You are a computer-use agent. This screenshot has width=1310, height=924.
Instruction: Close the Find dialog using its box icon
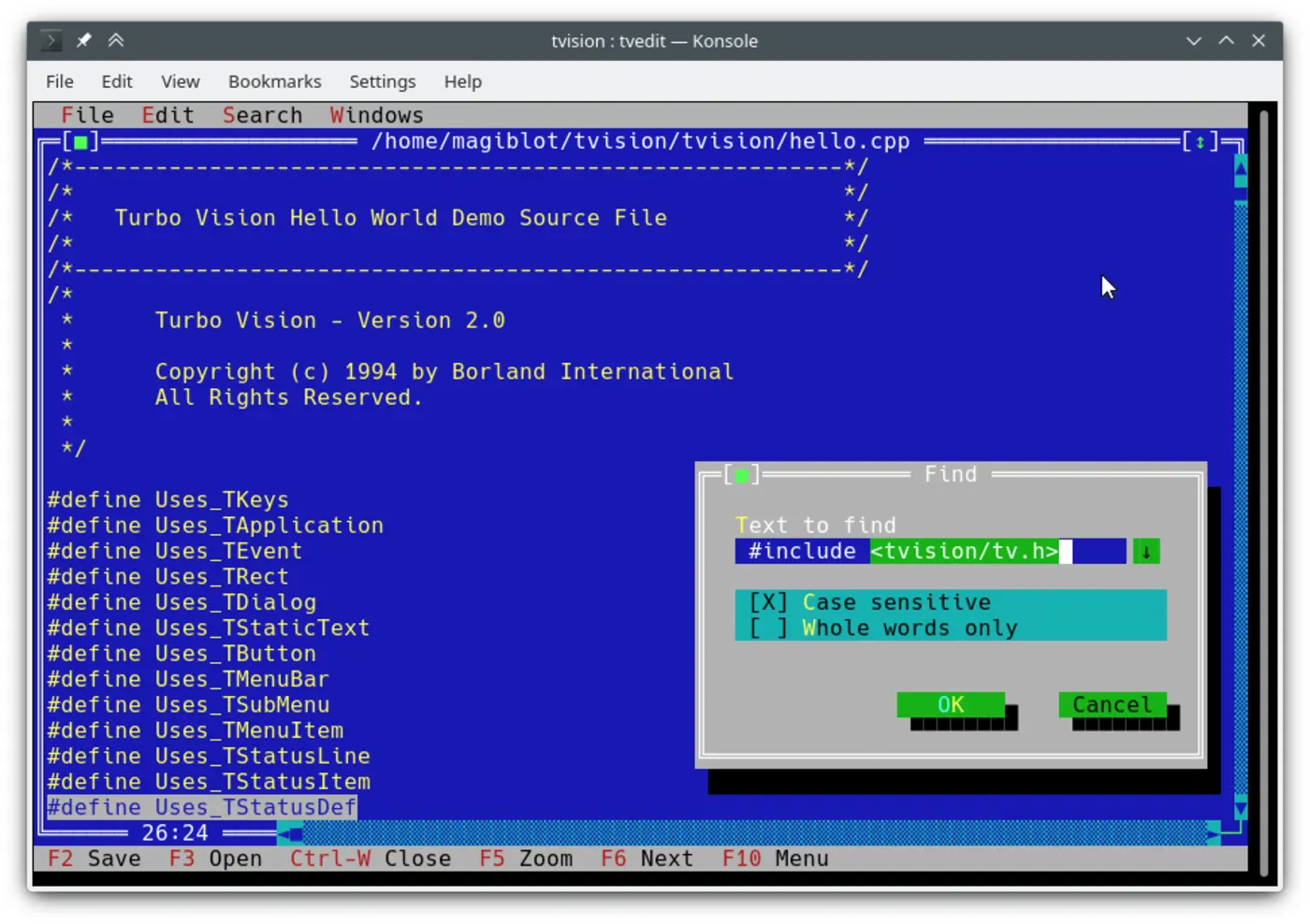tap(741, 475)
